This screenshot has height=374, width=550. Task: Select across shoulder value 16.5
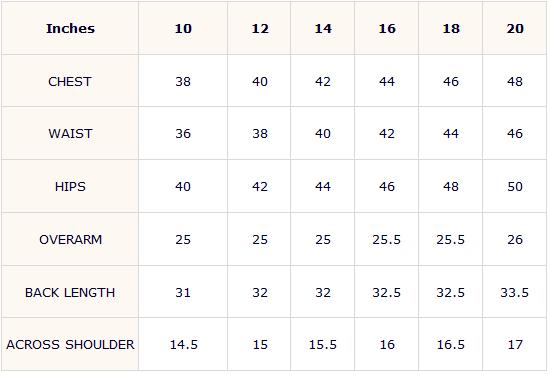click(x=451, y=345)
